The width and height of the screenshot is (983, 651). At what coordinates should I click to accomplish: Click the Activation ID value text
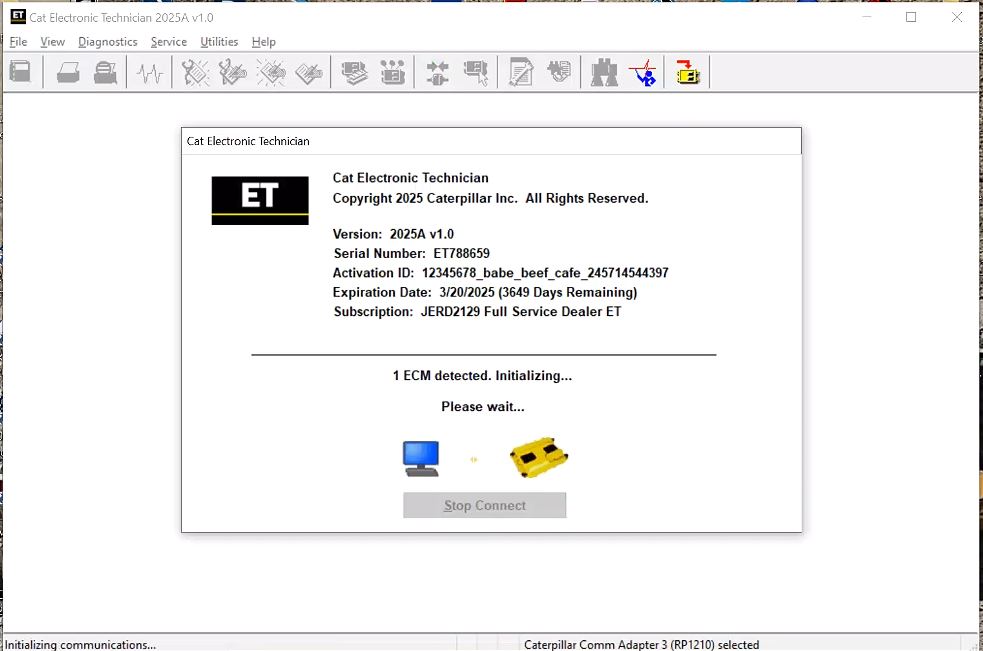click(545, 273)
